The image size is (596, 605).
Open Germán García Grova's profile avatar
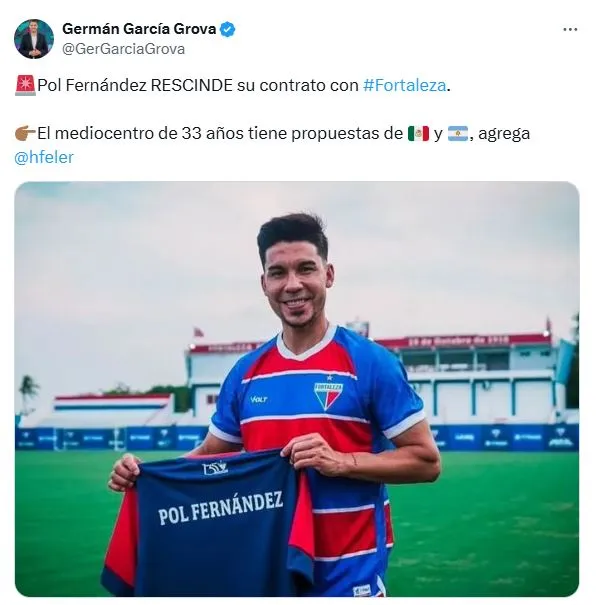pyautogui.click(x=34, y=39)
